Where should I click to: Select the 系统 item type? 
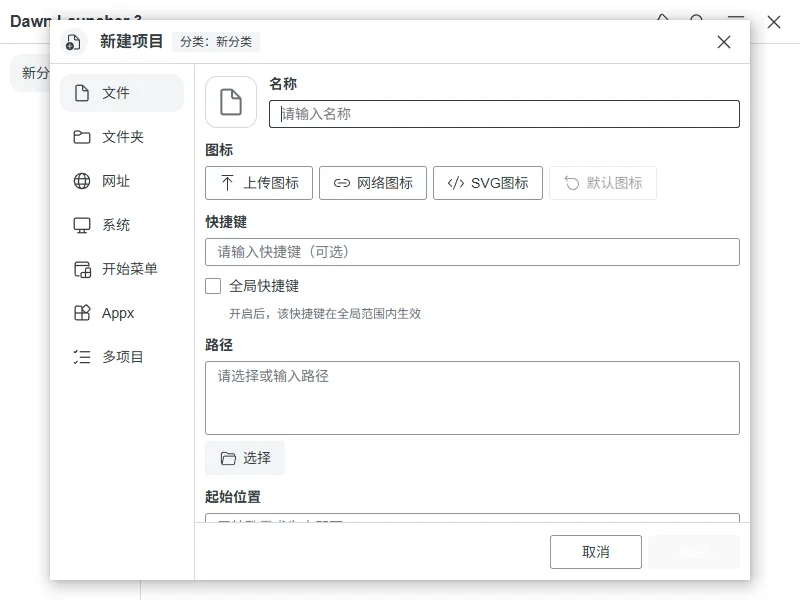click(122, 225)
